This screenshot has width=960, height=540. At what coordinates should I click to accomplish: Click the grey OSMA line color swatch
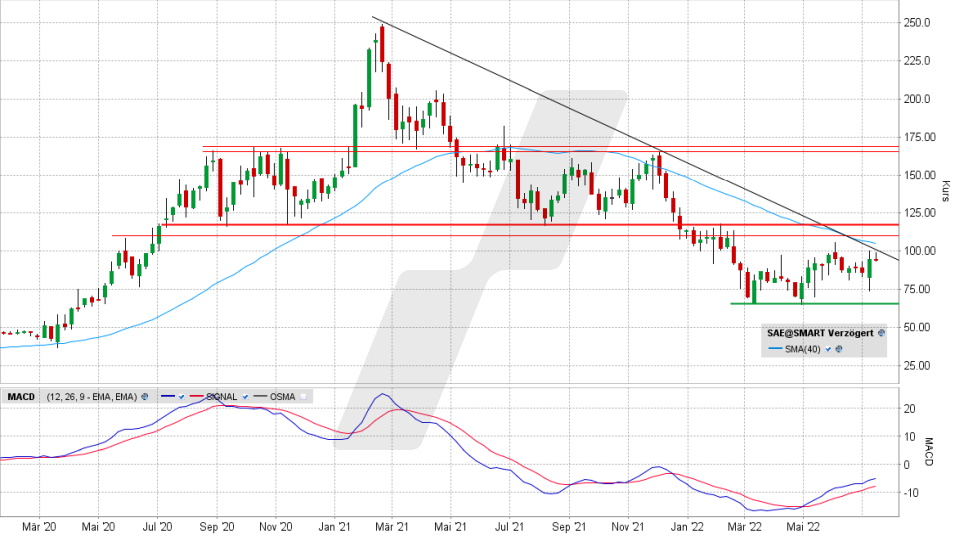click(x=260, y=396)
